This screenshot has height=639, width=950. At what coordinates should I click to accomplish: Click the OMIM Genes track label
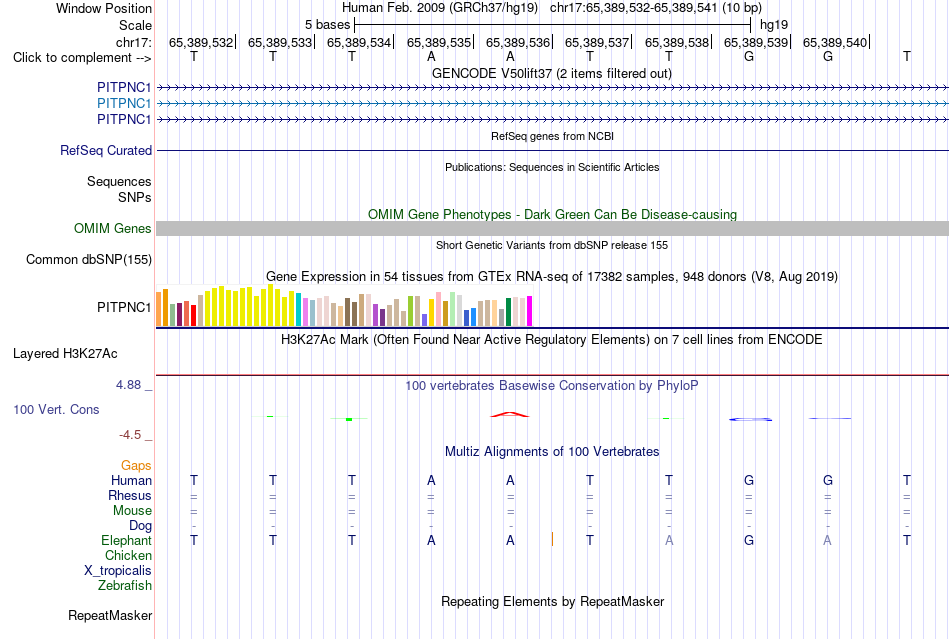112,228
